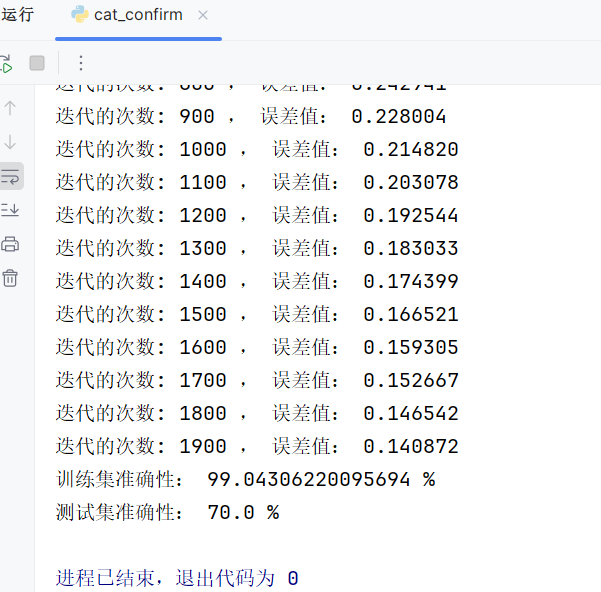Click the error value 0.146542
601x592 pixels.
point(411,413)
